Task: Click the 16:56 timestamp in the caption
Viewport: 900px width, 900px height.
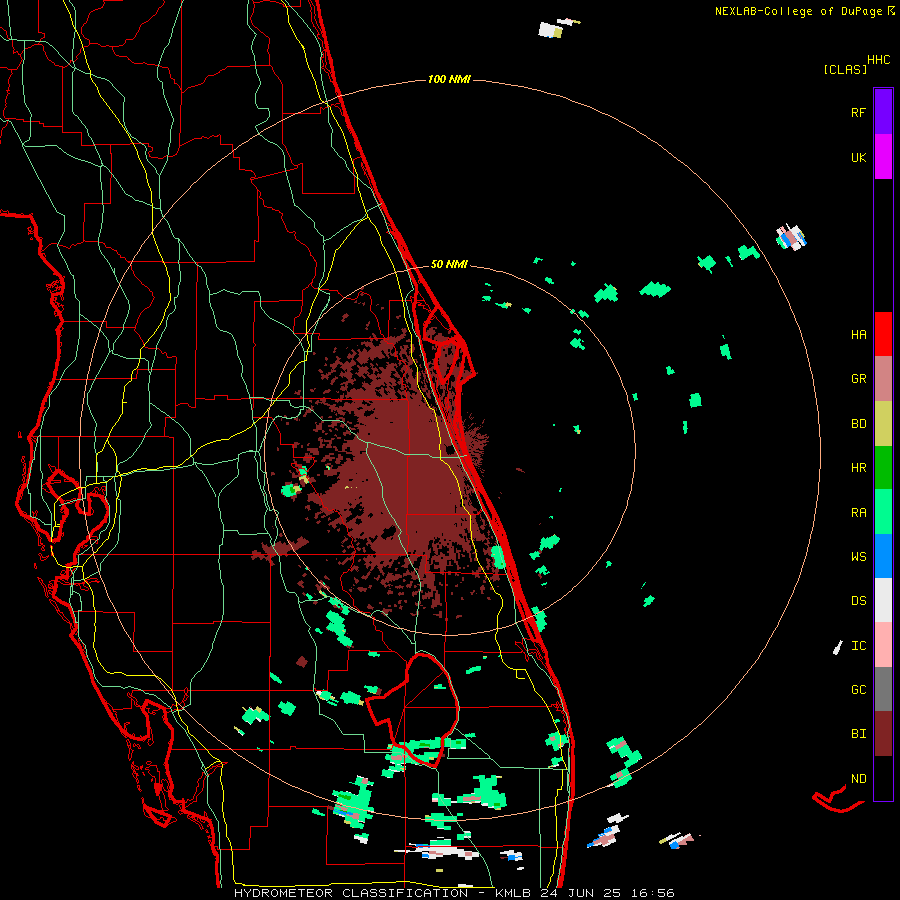Action: click(651, 893)
